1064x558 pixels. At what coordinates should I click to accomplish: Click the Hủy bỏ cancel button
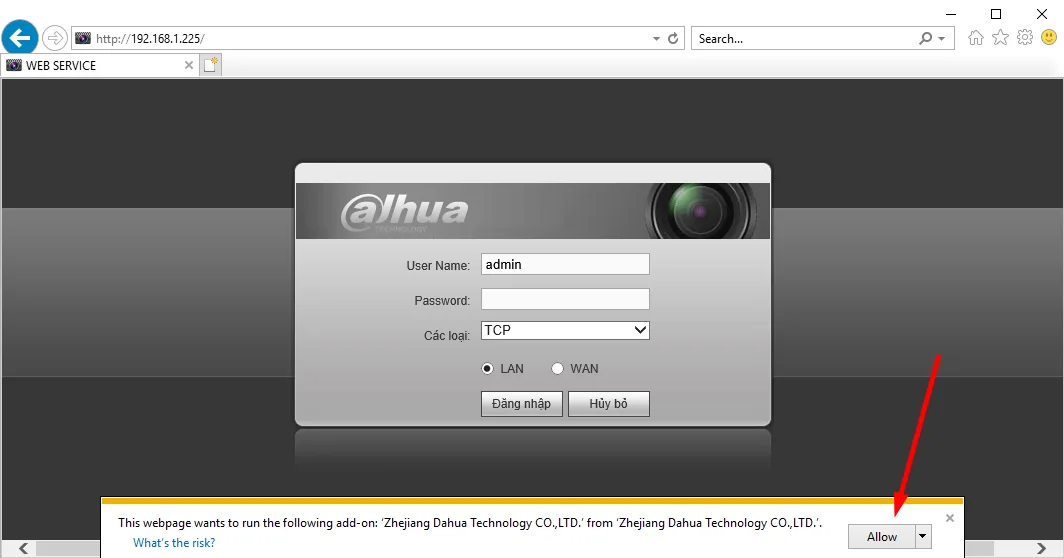pos(609,404)
